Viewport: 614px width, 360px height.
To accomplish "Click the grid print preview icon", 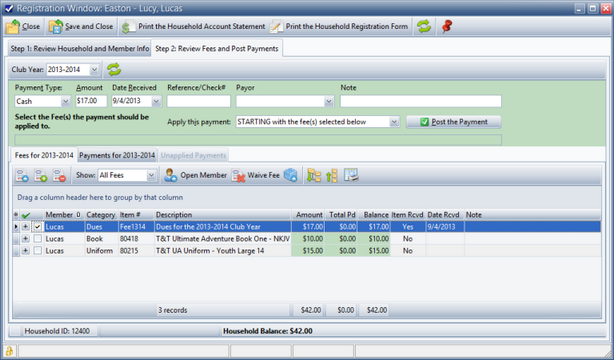I will point(351,175).
